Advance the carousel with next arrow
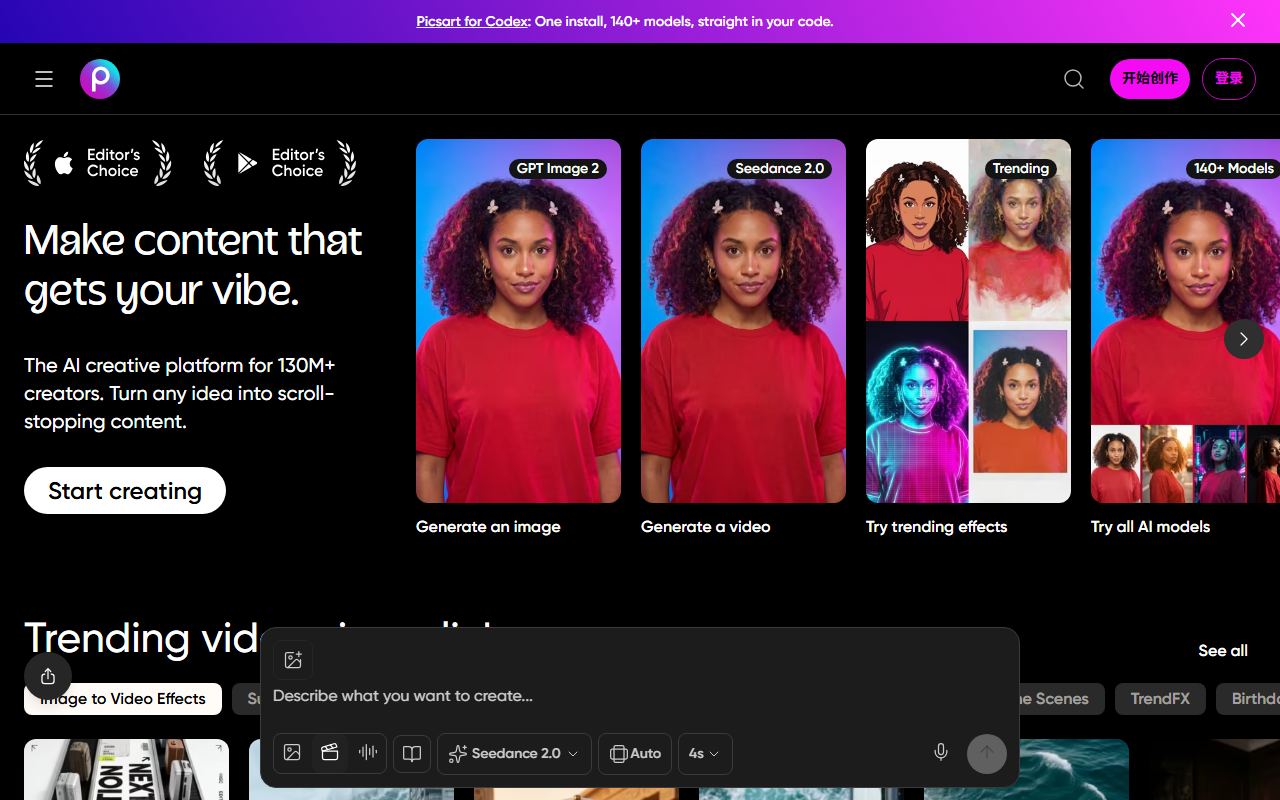The height and width of the screenshot is (800, 1280). (x=1244, y=339)
